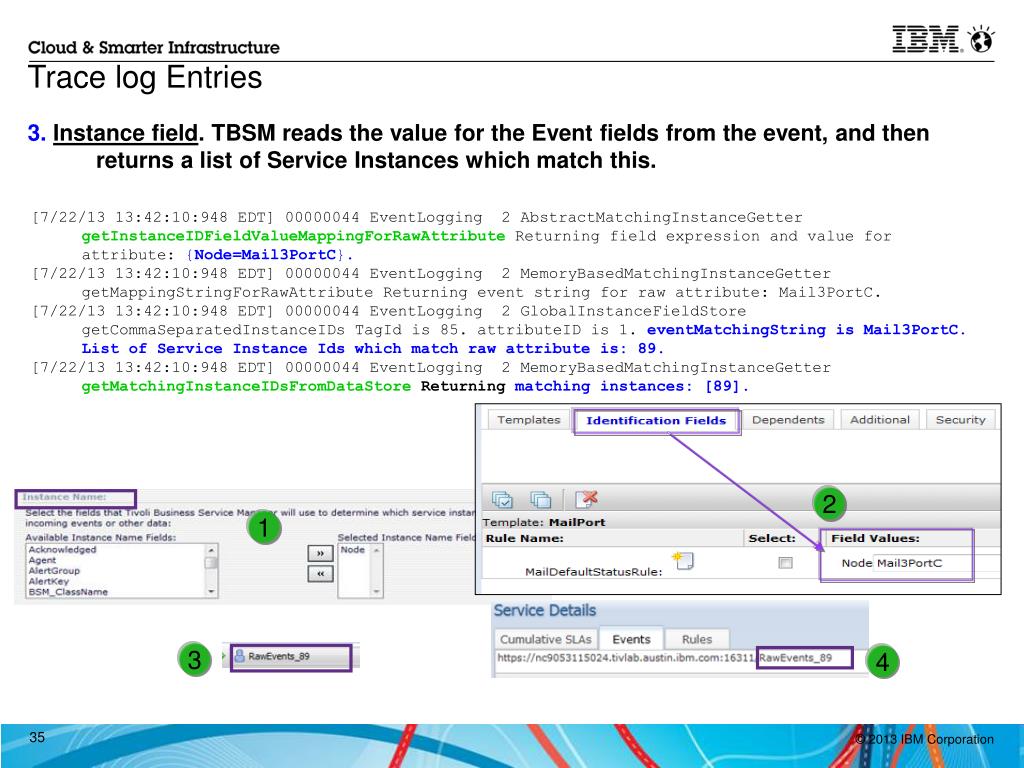
Task: Click the remove («) field button
Action: pyautogui.click(x=320, y=573)
